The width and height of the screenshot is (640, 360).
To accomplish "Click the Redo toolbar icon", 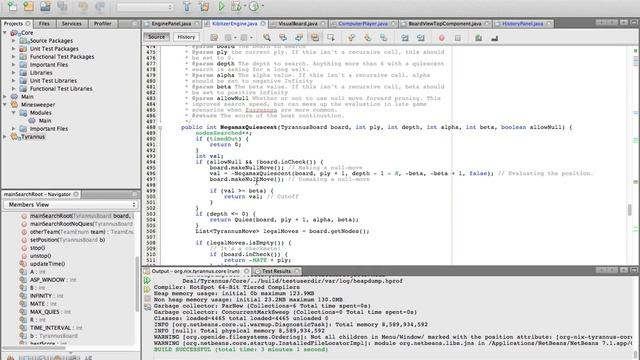I will pyautogui.click(x=100, y=6).
